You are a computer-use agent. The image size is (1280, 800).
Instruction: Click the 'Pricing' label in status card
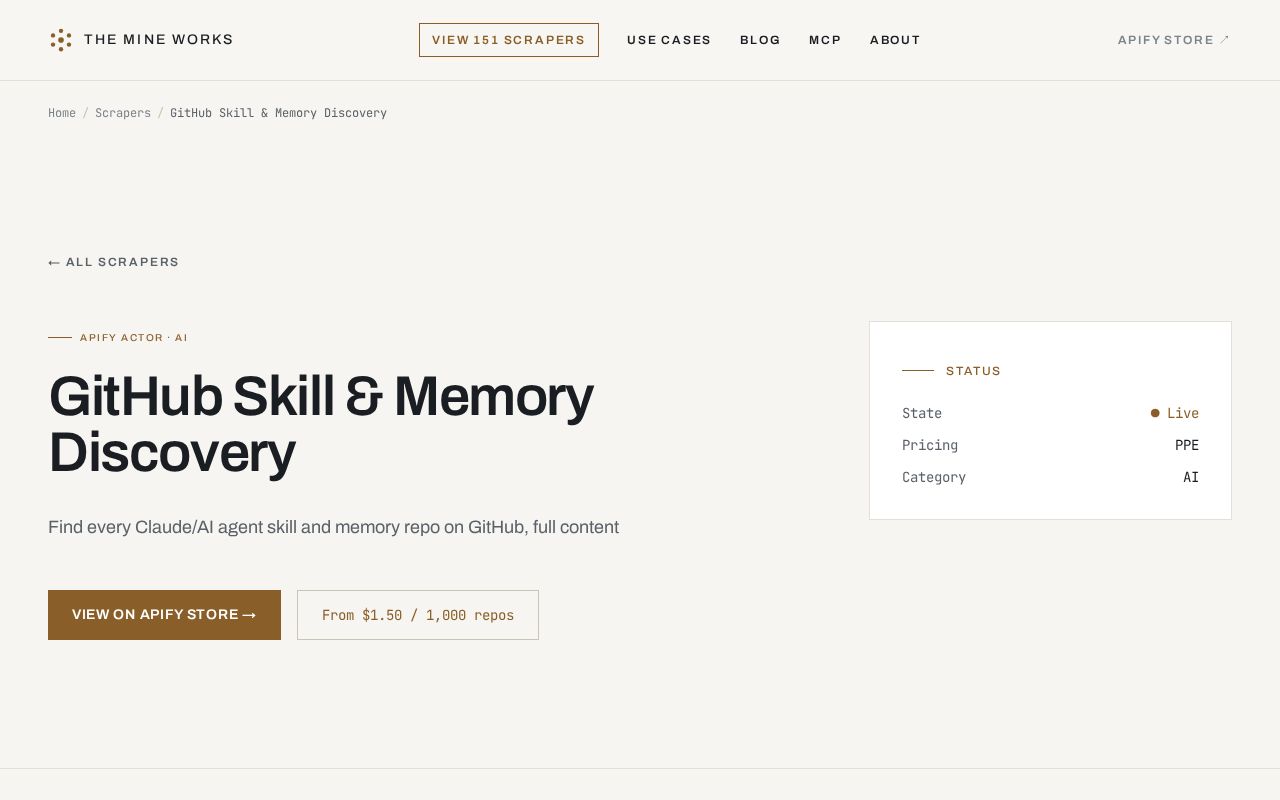click(930, 445)
